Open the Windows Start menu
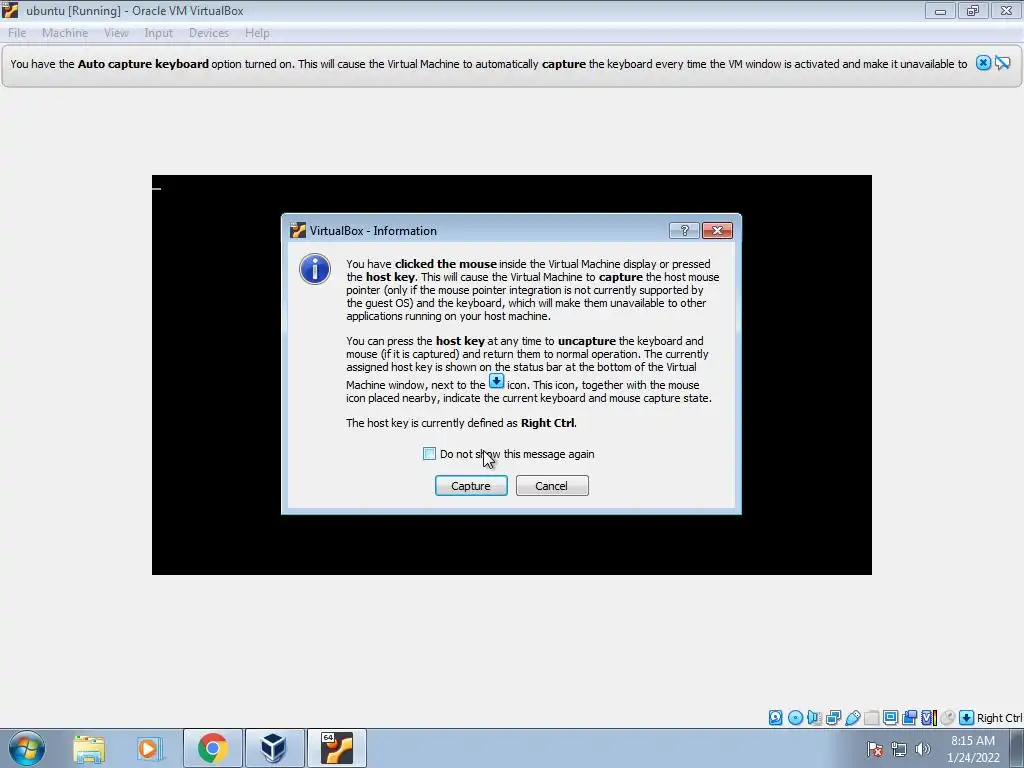The height and width of the screenshot is (768, 1024). [27, 748]
